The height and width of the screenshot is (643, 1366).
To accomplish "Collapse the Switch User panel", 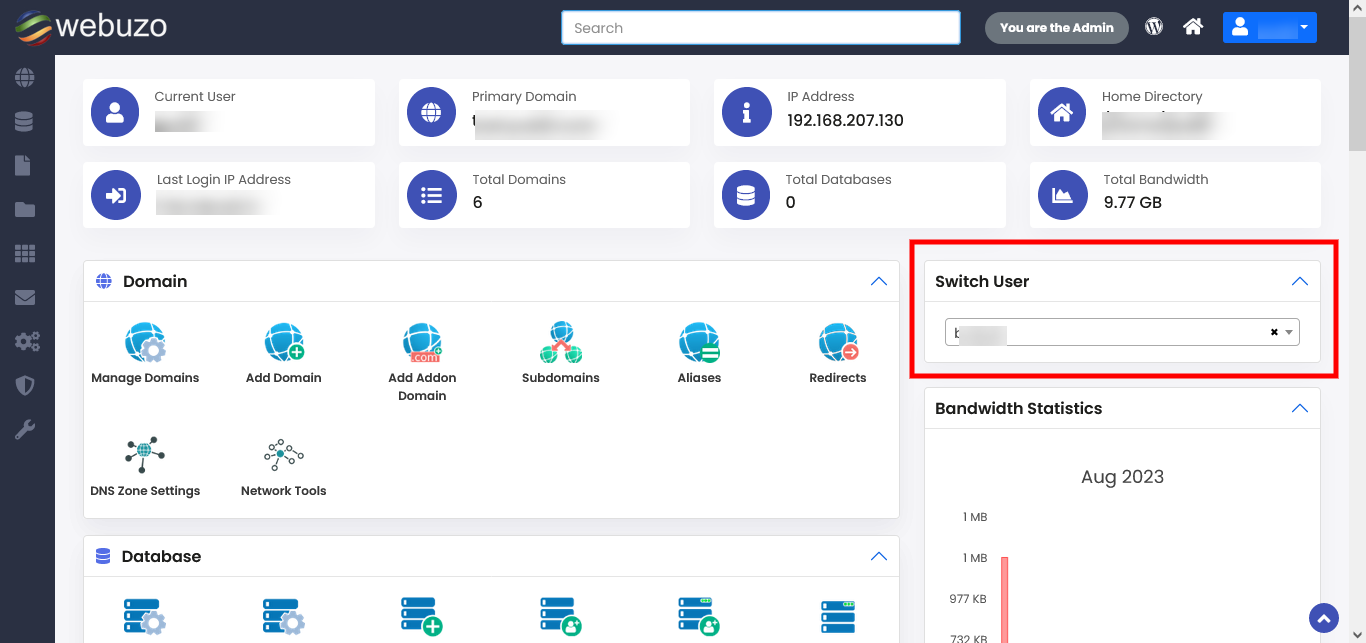I will tap(1300, 282).
